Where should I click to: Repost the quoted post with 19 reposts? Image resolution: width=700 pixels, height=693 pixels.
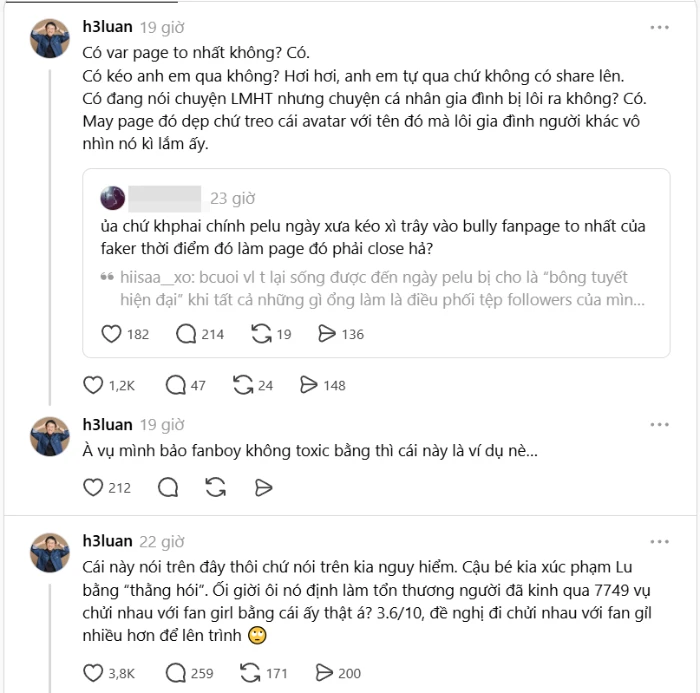[x=258, y=334]
